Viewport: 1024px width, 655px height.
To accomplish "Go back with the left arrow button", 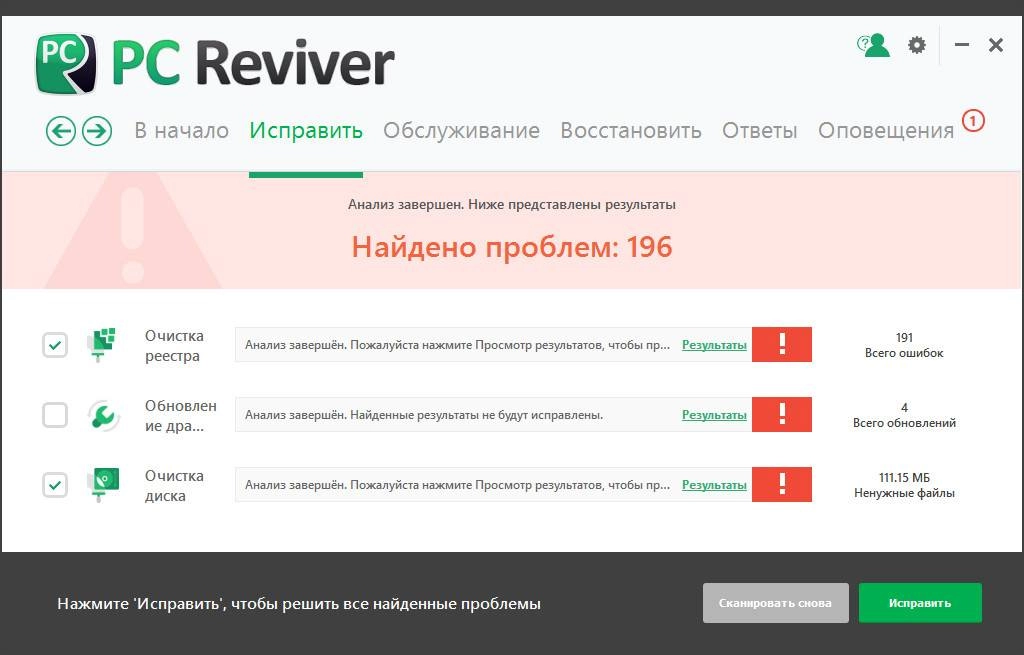I will [x=61, y=131].
